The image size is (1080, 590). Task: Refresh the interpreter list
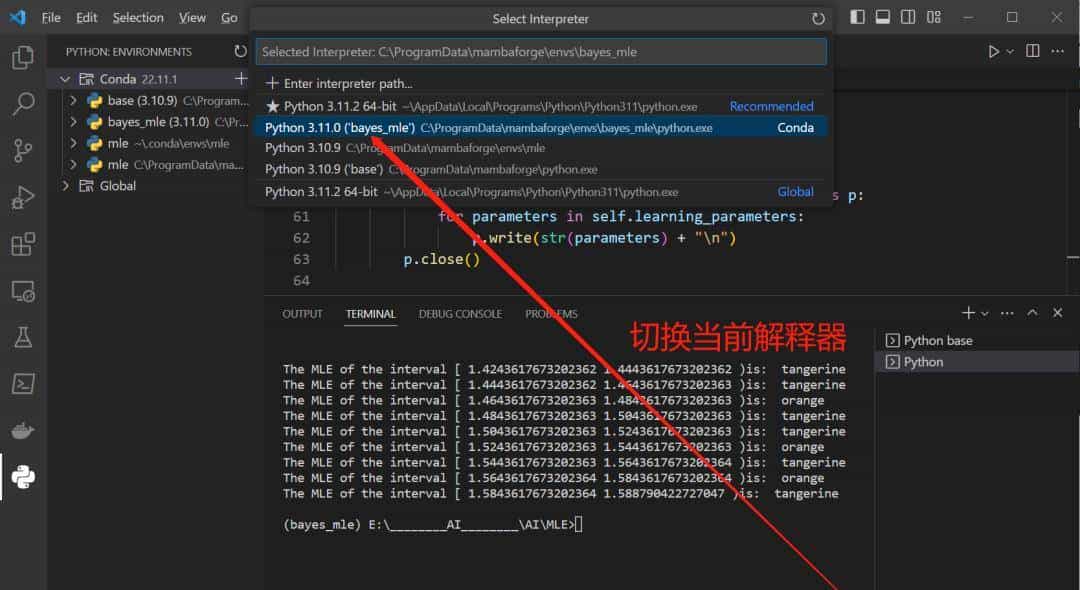tap(818, 18)
